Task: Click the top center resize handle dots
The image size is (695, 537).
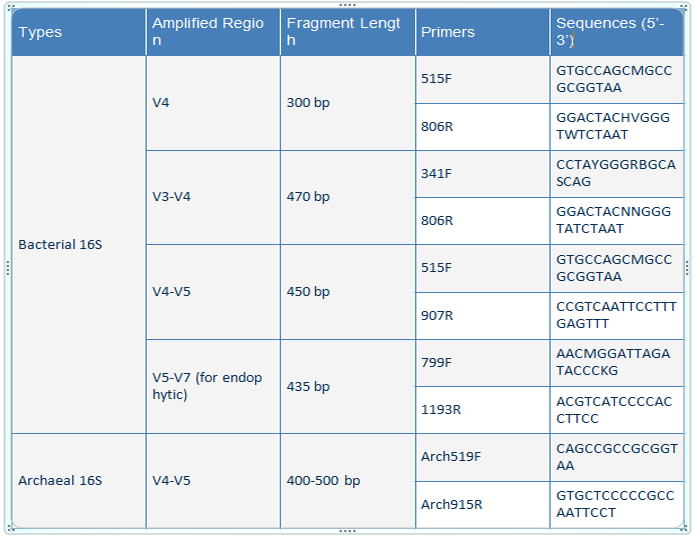Action: (x=347, y=4)
